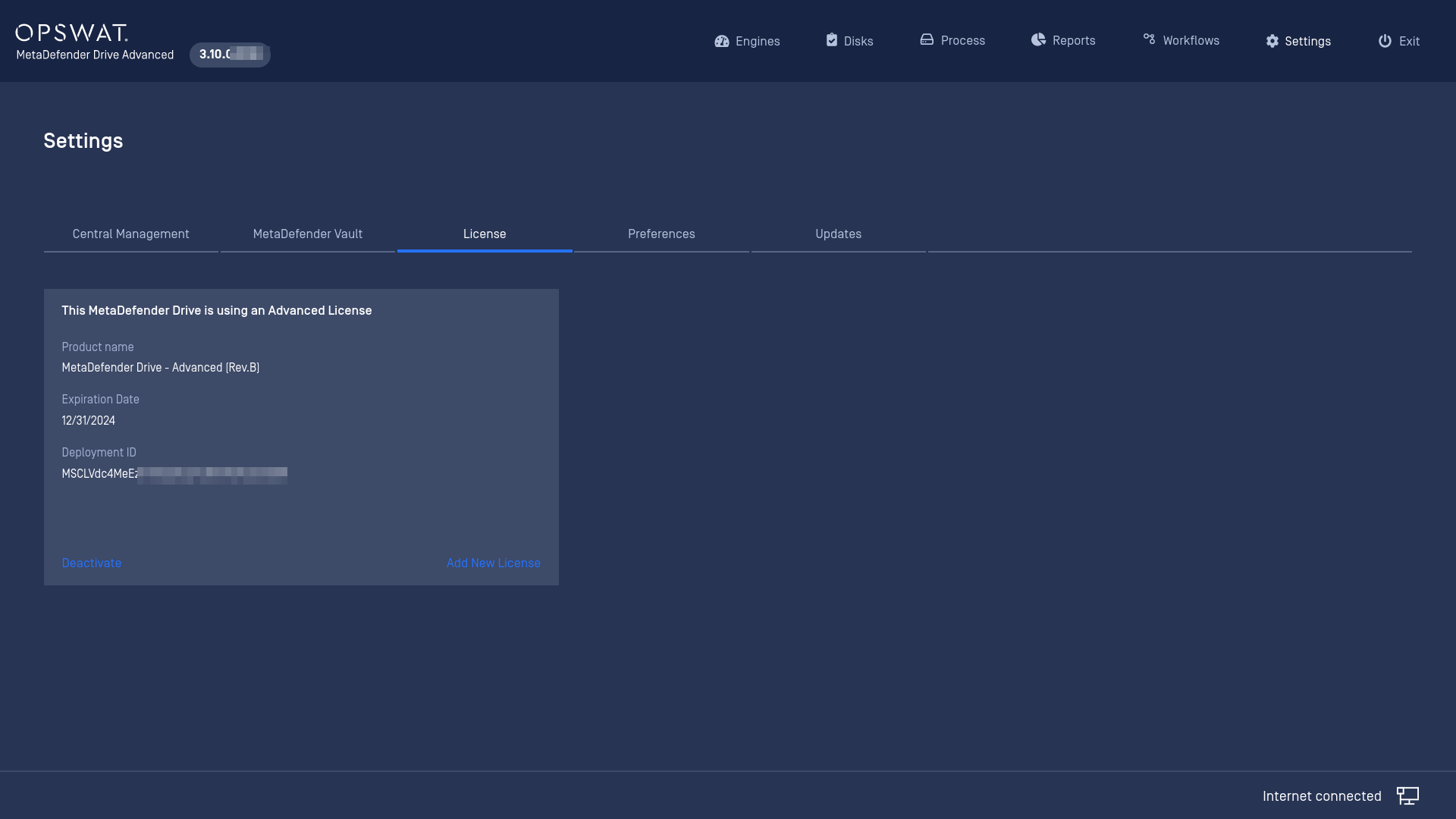
Task: Click the Settings gear icon
Action: [x=1272, y=41]
